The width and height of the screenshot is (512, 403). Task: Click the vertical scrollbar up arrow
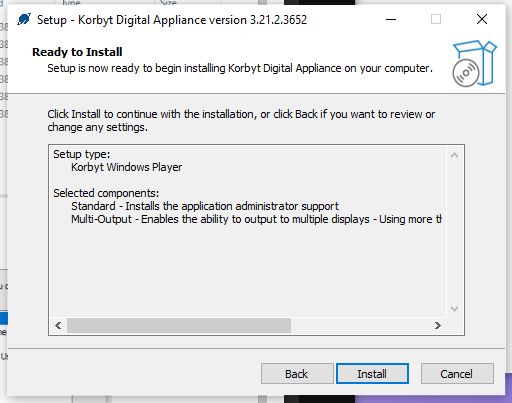[454, 155]
